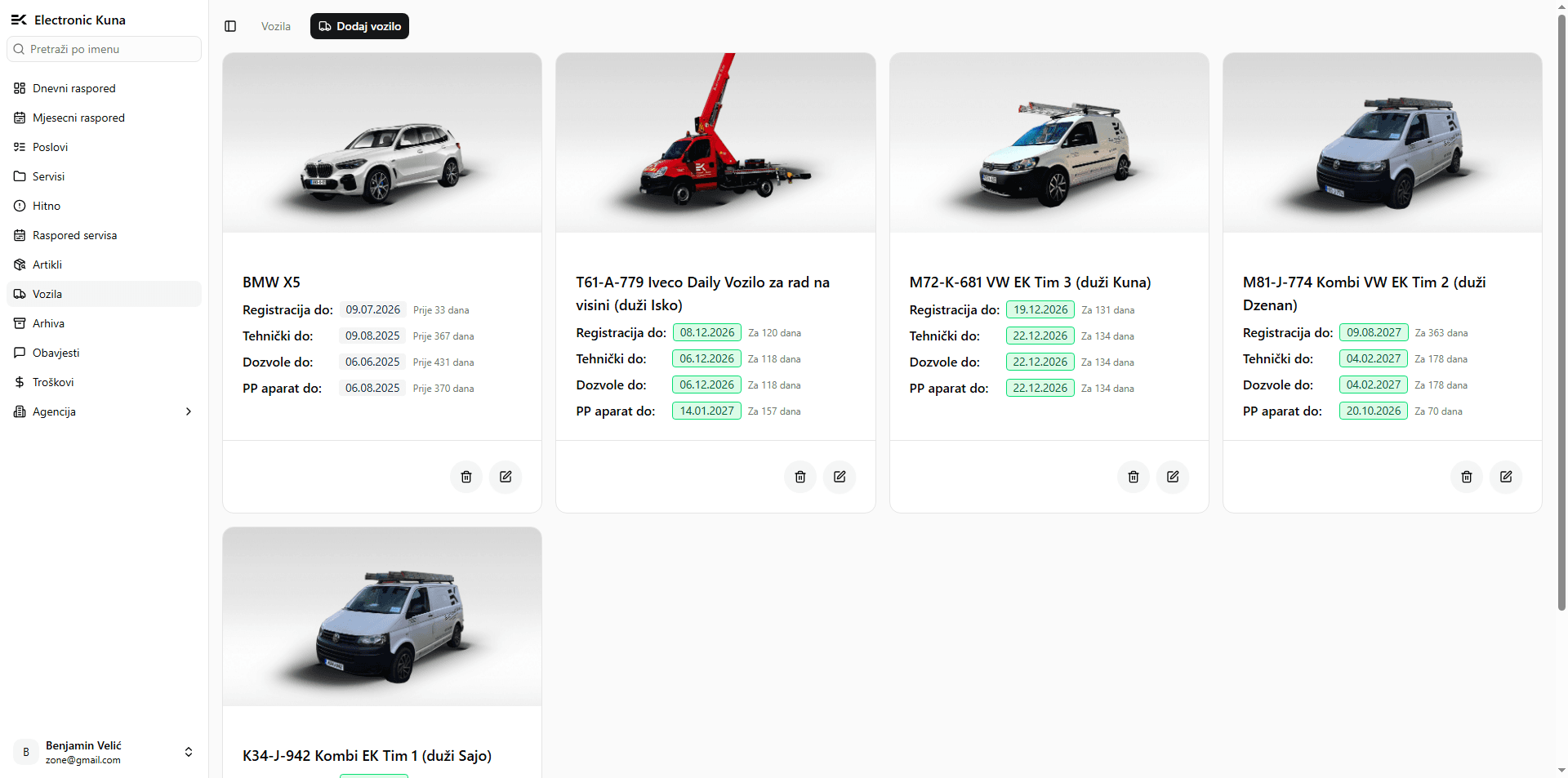Click the Vozila truck icon in sidebar

[x=20, y=294]
